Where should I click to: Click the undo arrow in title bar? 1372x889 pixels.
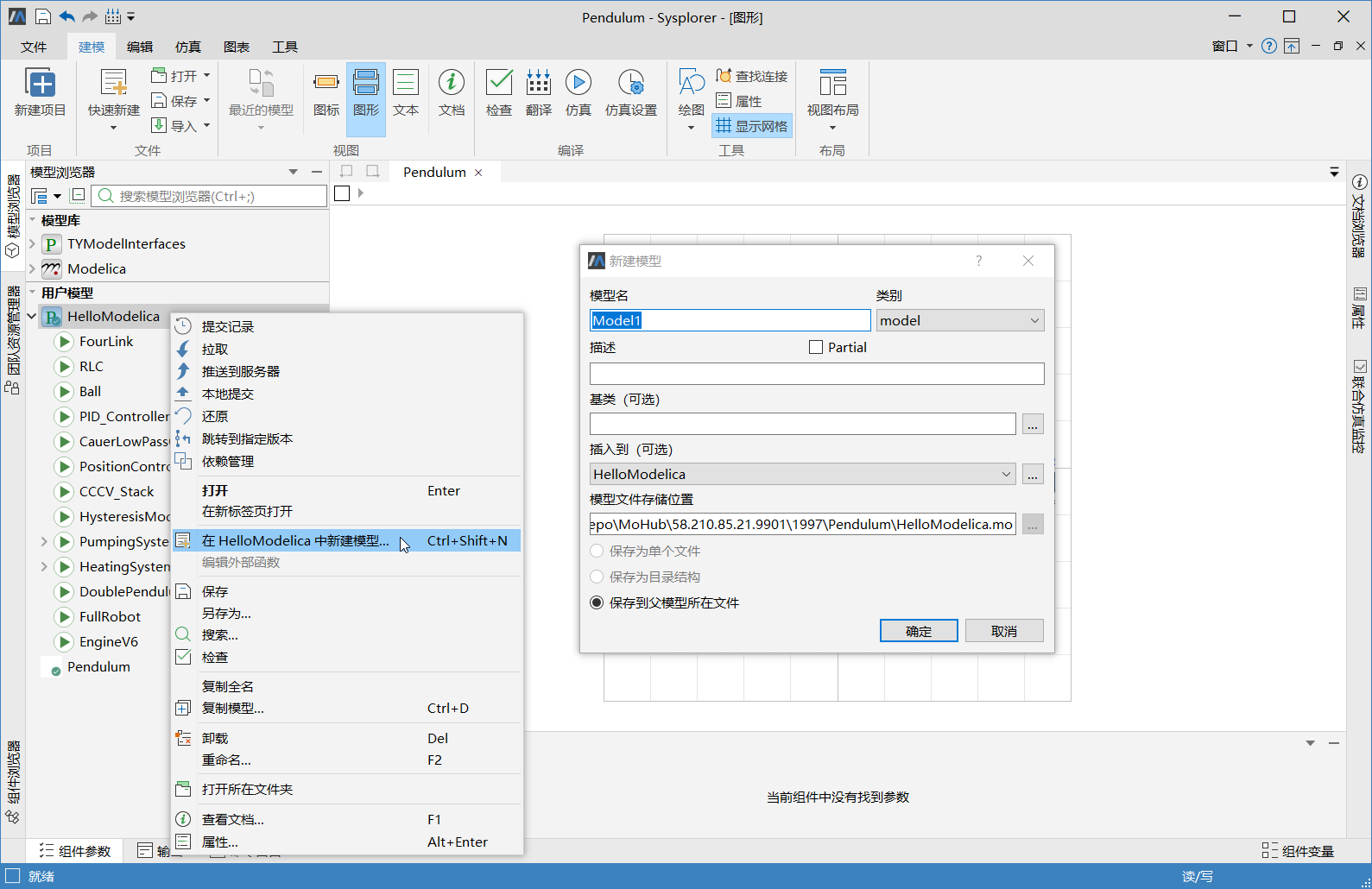tap(66, 16)
